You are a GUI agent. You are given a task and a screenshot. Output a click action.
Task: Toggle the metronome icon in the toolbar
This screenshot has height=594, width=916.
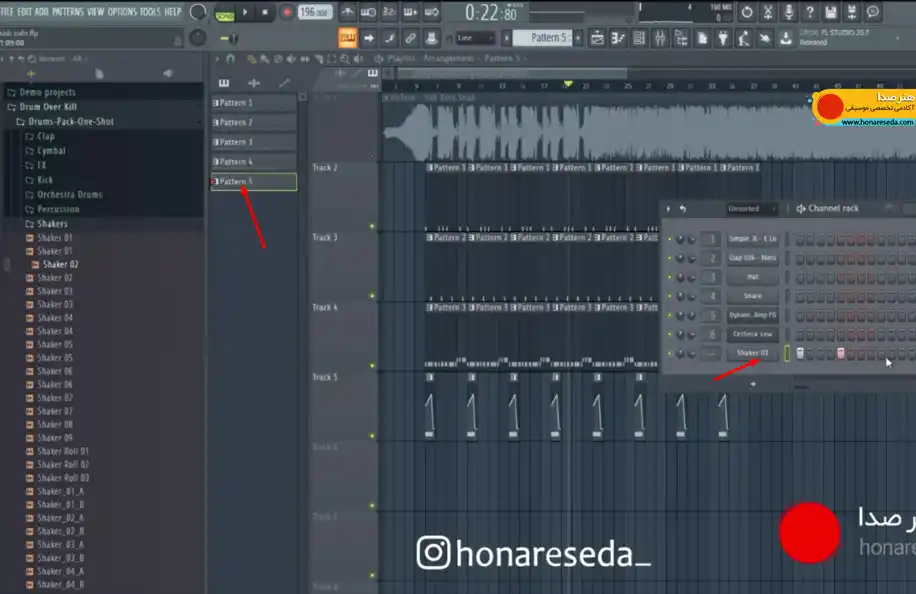click(x=348, y=12)
